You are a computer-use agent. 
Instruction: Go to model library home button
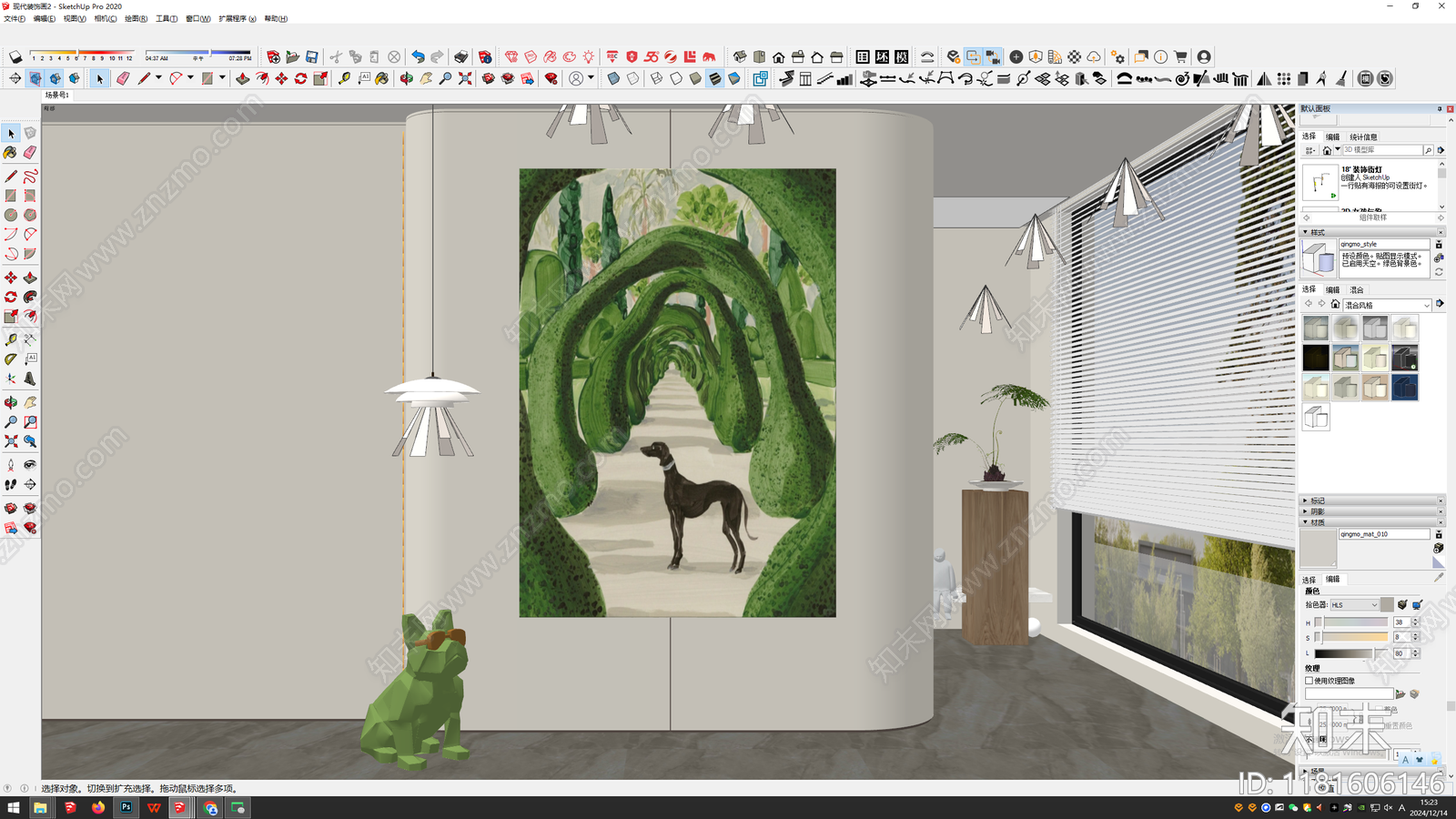(1327, 150)
